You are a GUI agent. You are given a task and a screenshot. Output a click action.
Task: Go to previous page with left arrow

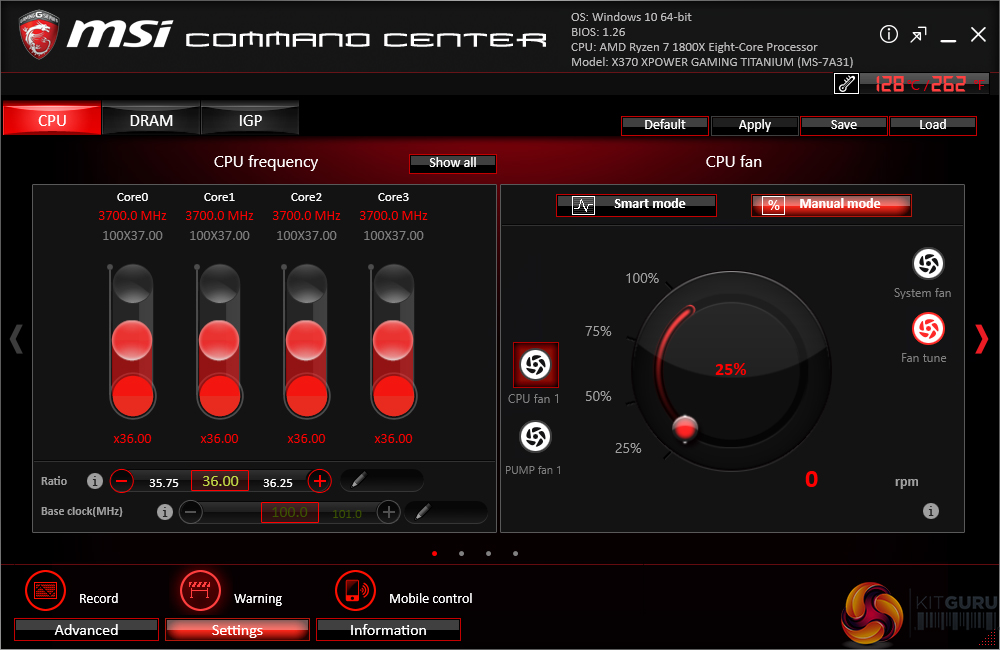click(x=17, y=339)
